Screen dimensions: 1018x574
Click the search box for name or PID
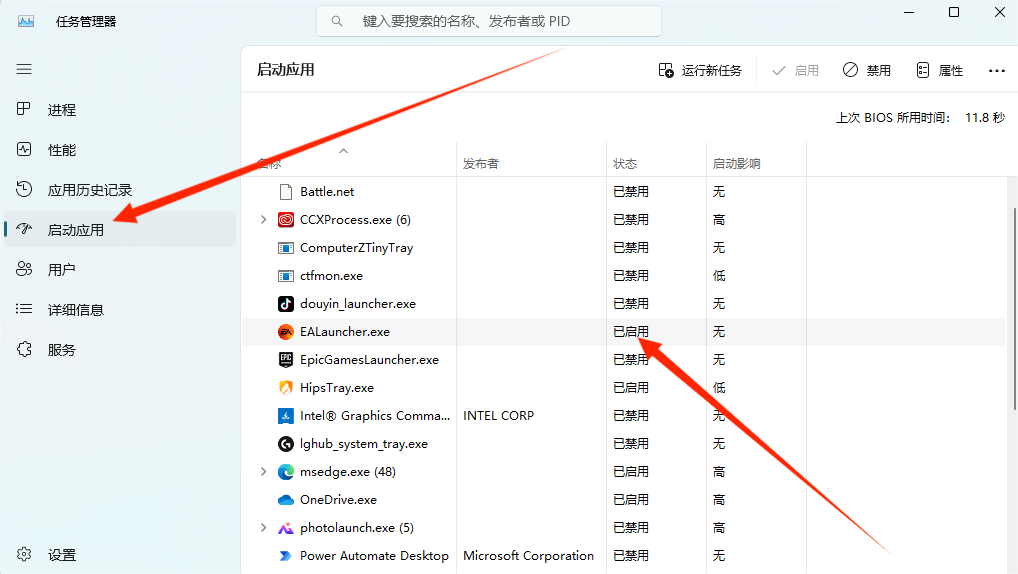[489, 21]
